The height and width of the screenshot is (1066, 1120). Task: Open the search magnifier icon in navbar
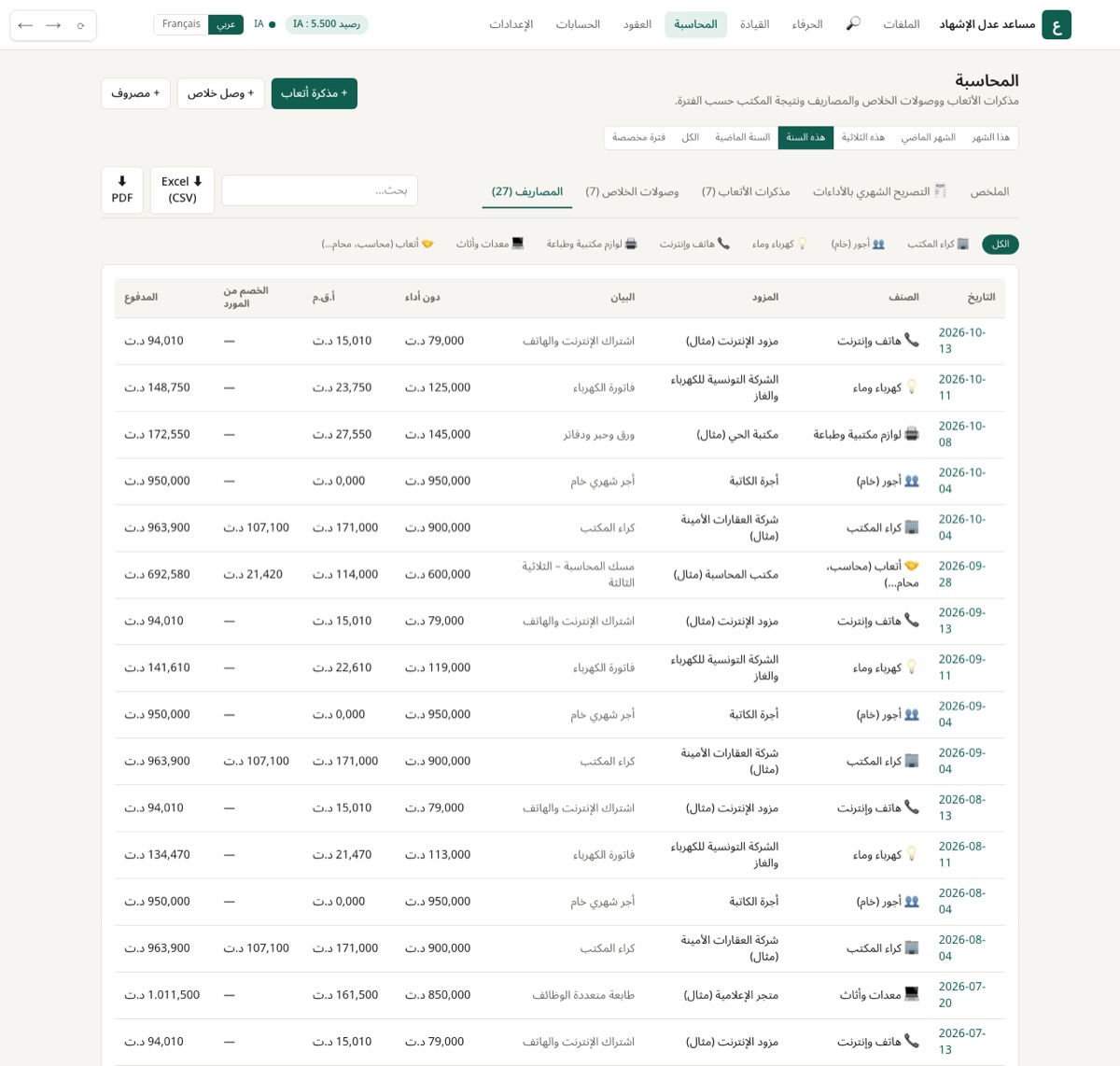click(x=853, y=24)
